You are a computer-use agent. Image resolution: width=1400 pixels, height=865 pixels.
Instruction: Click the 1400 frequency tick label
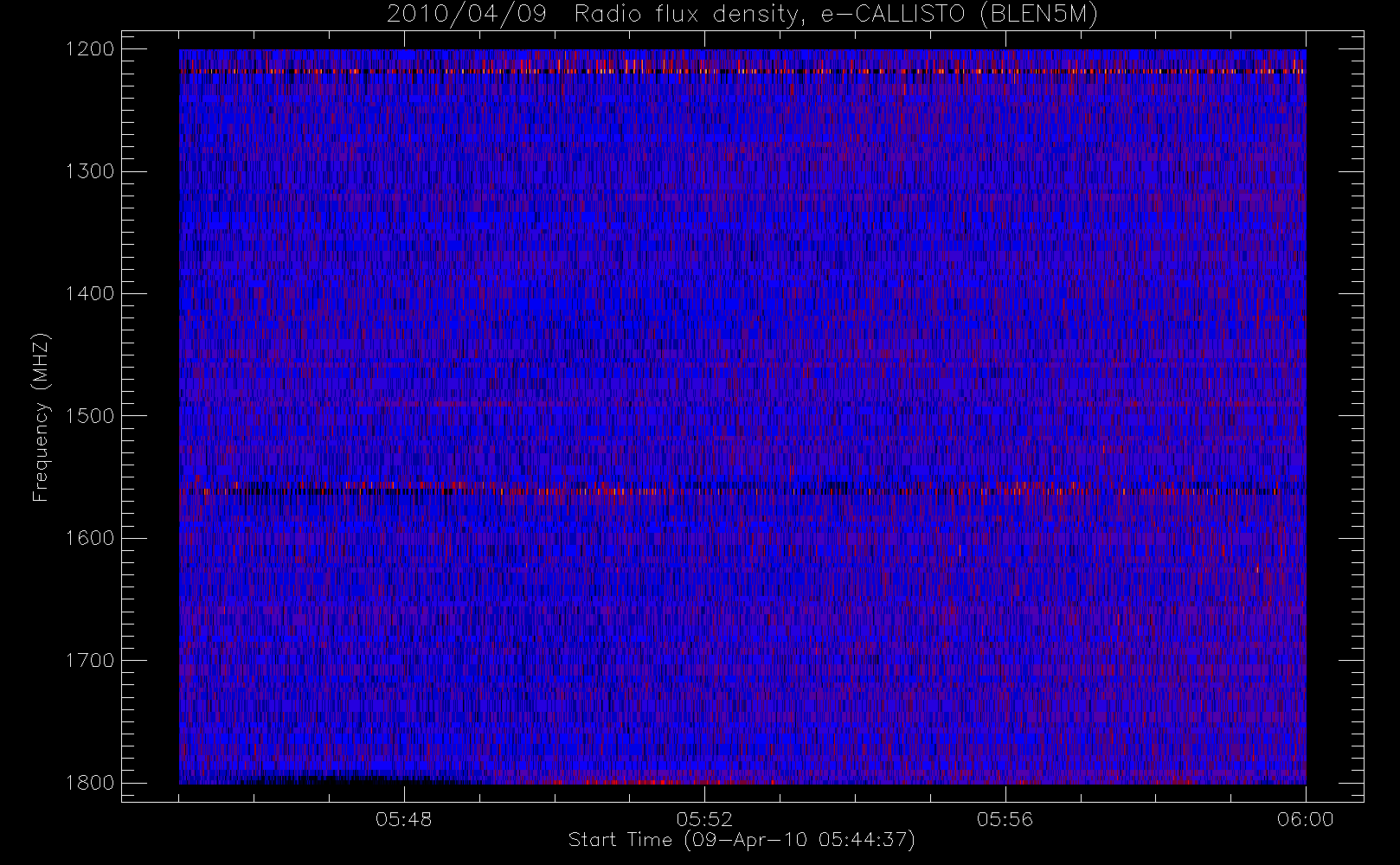pyautogui.click(x=90, y=293)
